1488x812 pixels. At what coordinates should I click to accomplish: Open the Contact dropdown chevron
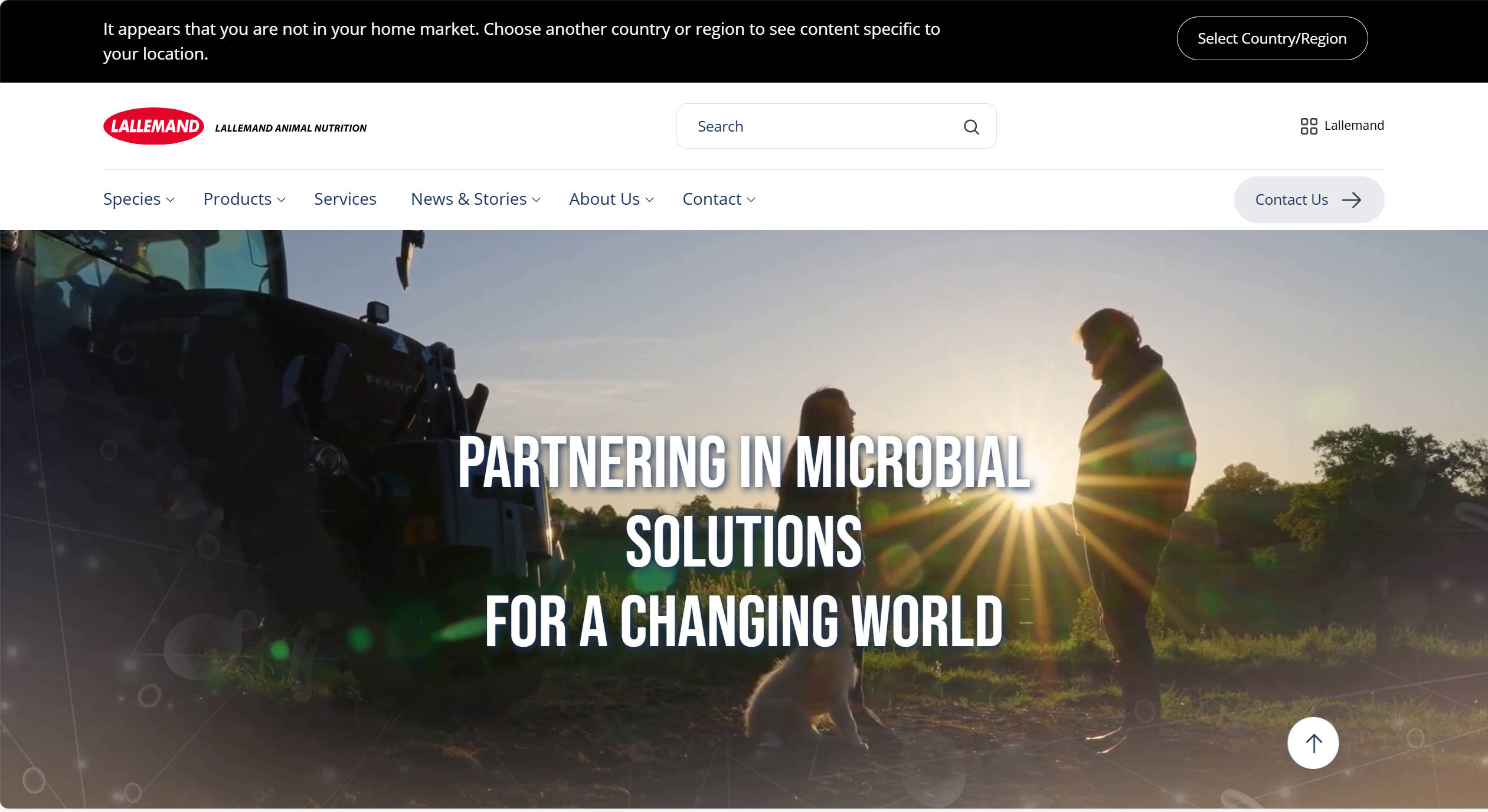tap(751, 200)
